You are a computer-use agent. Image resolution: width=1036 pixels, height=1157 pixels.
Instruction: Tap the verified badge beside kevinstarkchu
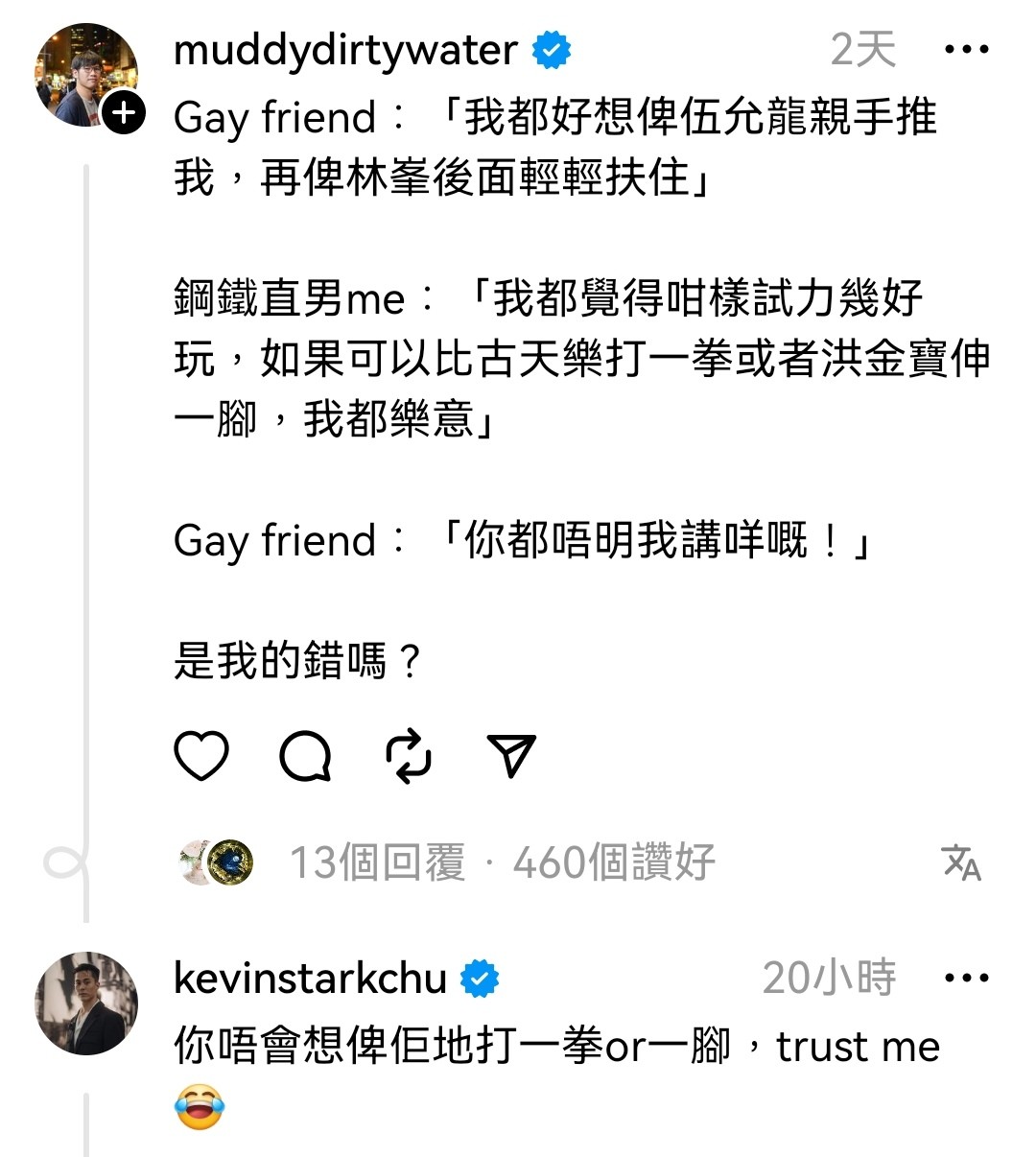coord(480,979)
